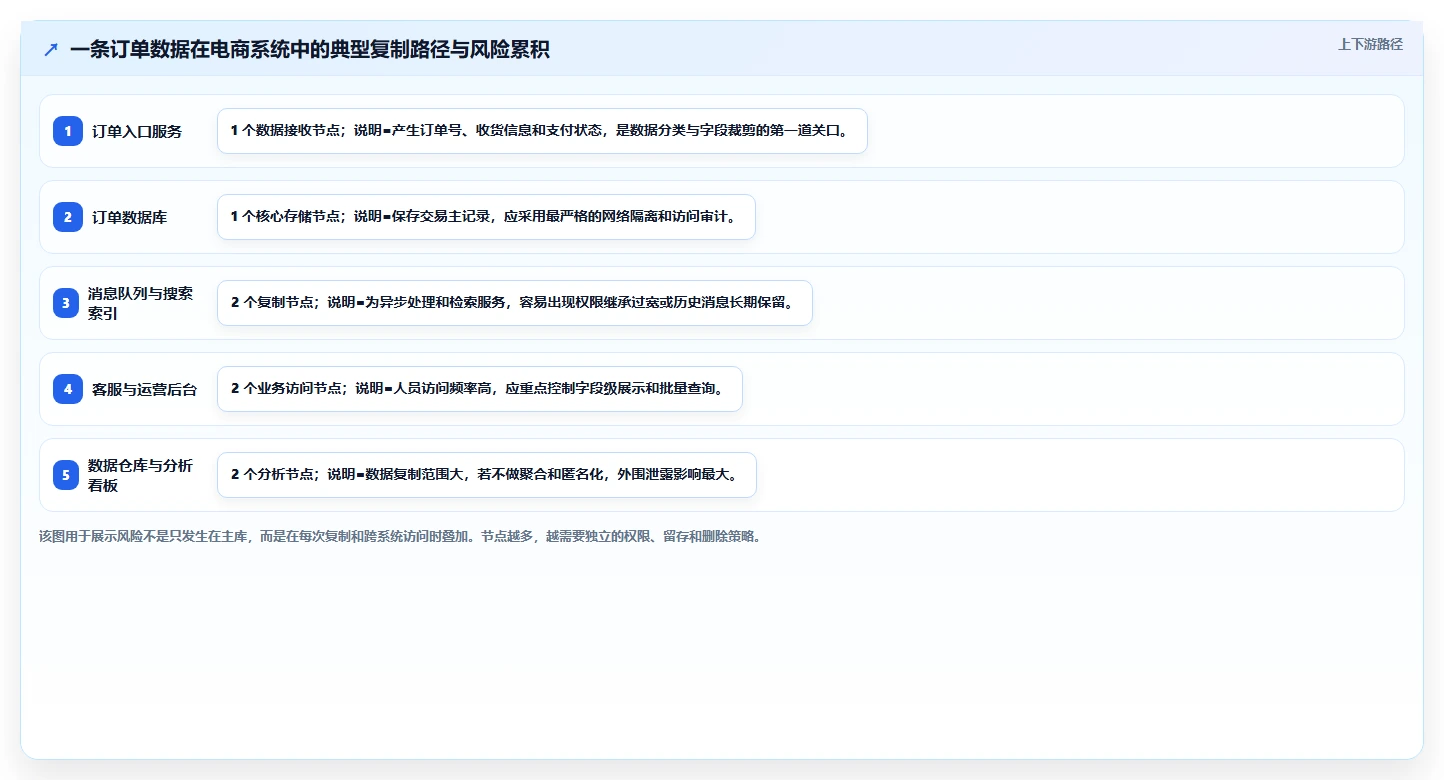Image resolution: width=1444 pixels, height=780 pixels.
Task: Click the number 2 step badge
Action: [x=68, y=217]
